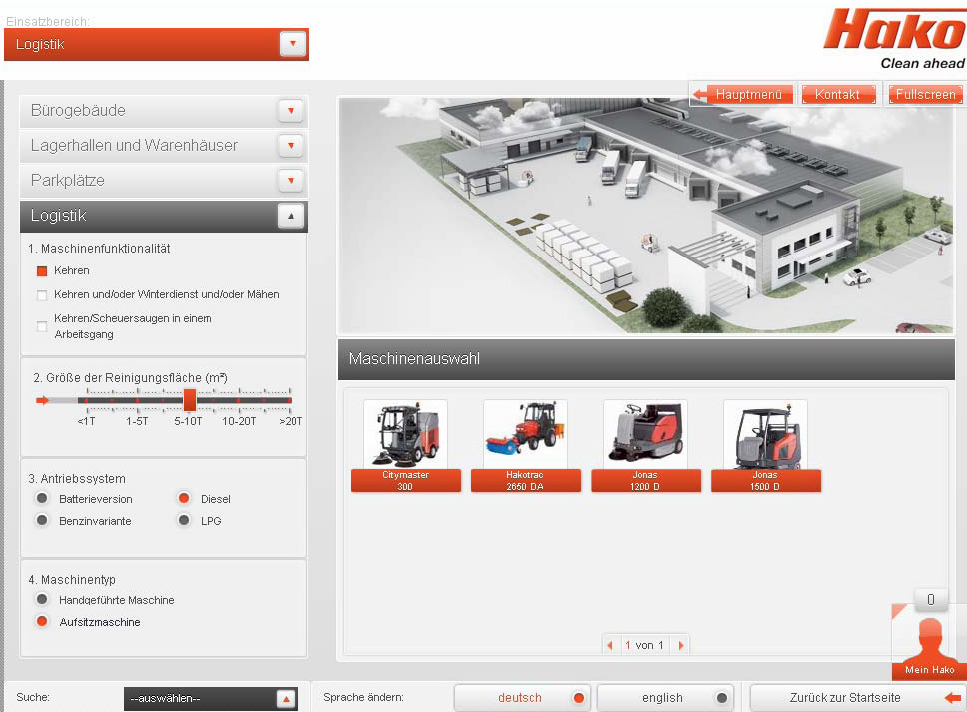
Task: Click the Bürogebäude accordion header
Action: tap(163, 111)
